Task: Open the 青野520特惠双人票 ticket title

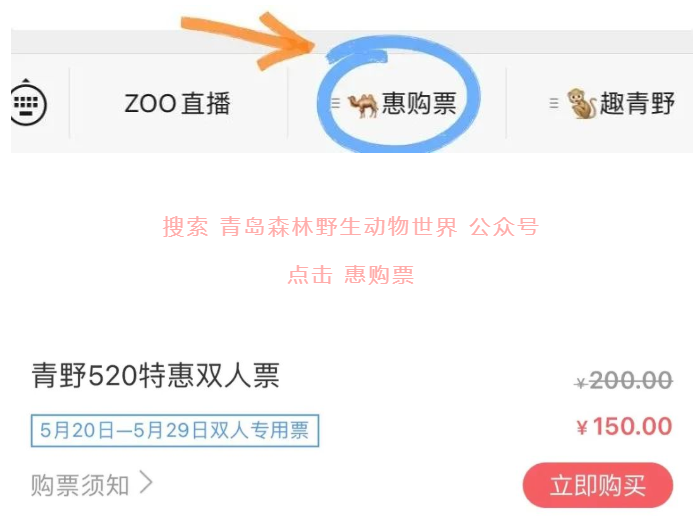Action: [x=155, y=376]
